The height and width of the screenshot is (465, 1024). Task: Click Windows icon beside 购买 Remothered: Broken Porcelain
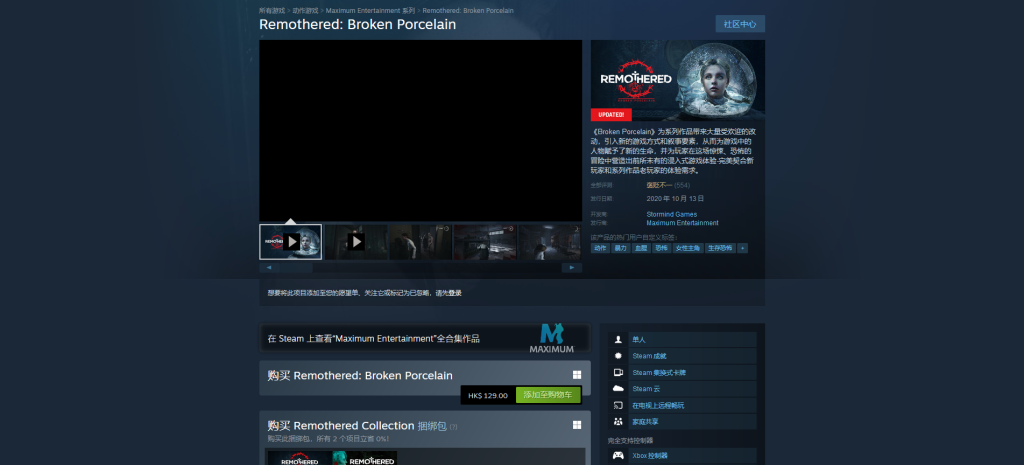click(577, 375)
